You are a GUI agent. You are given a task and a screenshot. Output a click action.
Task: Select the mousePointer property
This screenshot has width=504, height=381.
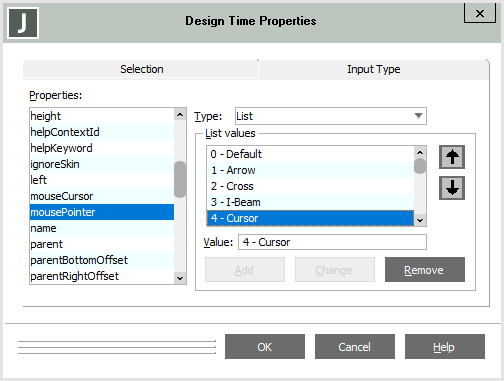(x=102, y=212)
